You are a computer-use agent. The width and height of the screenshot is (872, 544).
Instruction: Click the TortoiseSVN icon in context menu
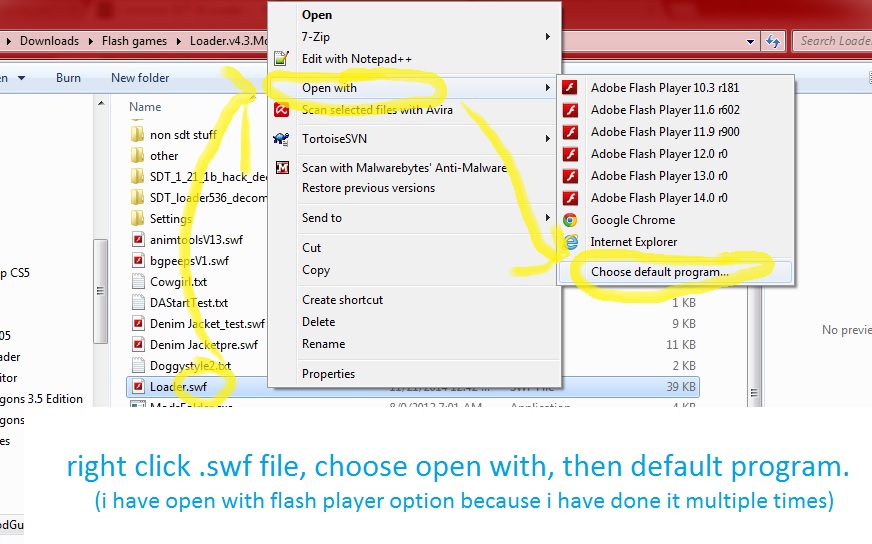click(x=283, y=139)
